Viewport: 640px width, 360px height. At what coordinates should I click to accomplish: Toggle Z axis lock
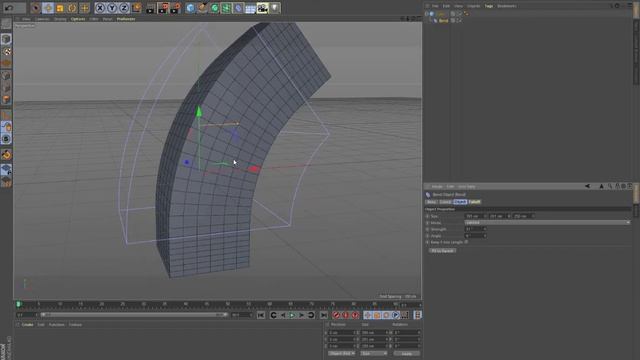coord(124,8)
